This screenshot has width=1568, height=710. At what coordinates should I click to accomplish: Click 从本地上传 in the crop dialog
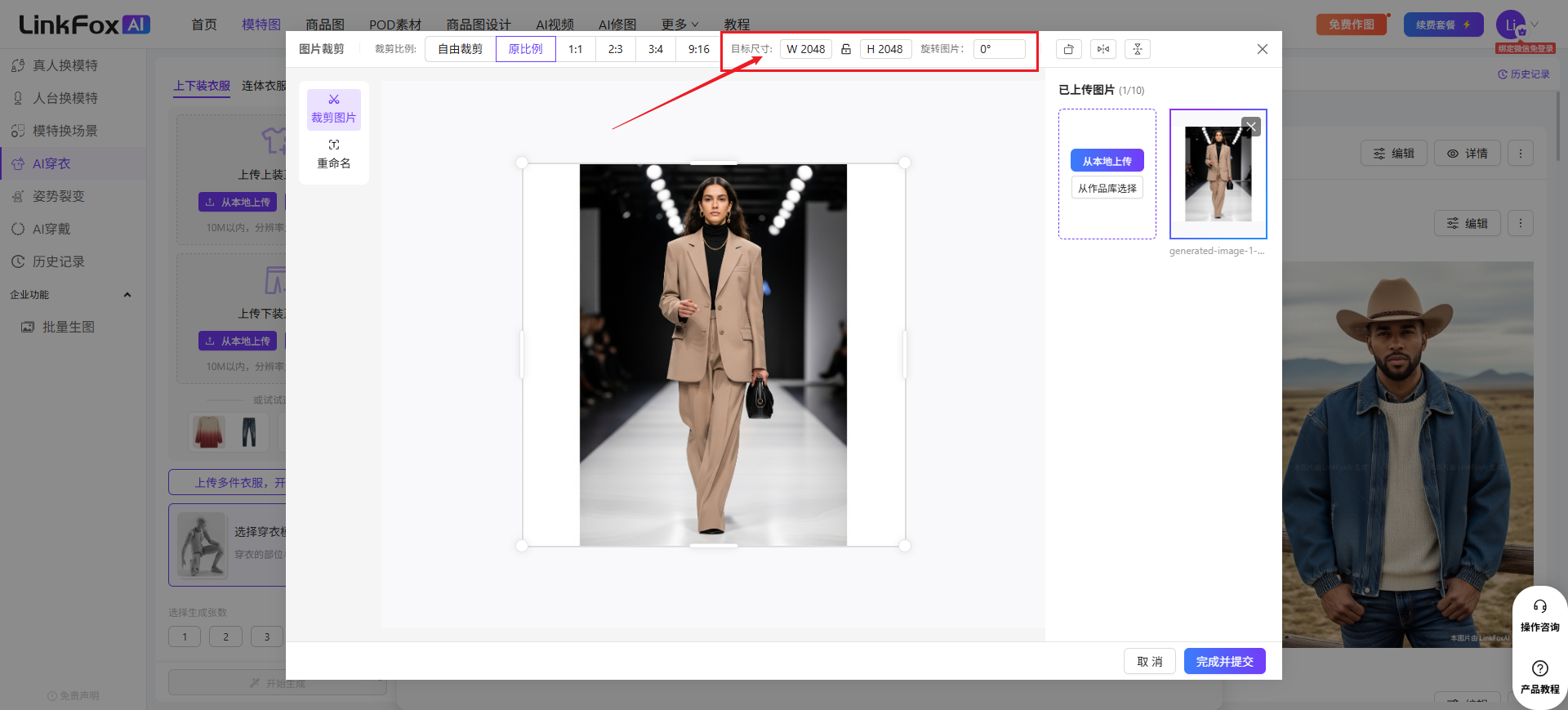[x=1107, y=161]
